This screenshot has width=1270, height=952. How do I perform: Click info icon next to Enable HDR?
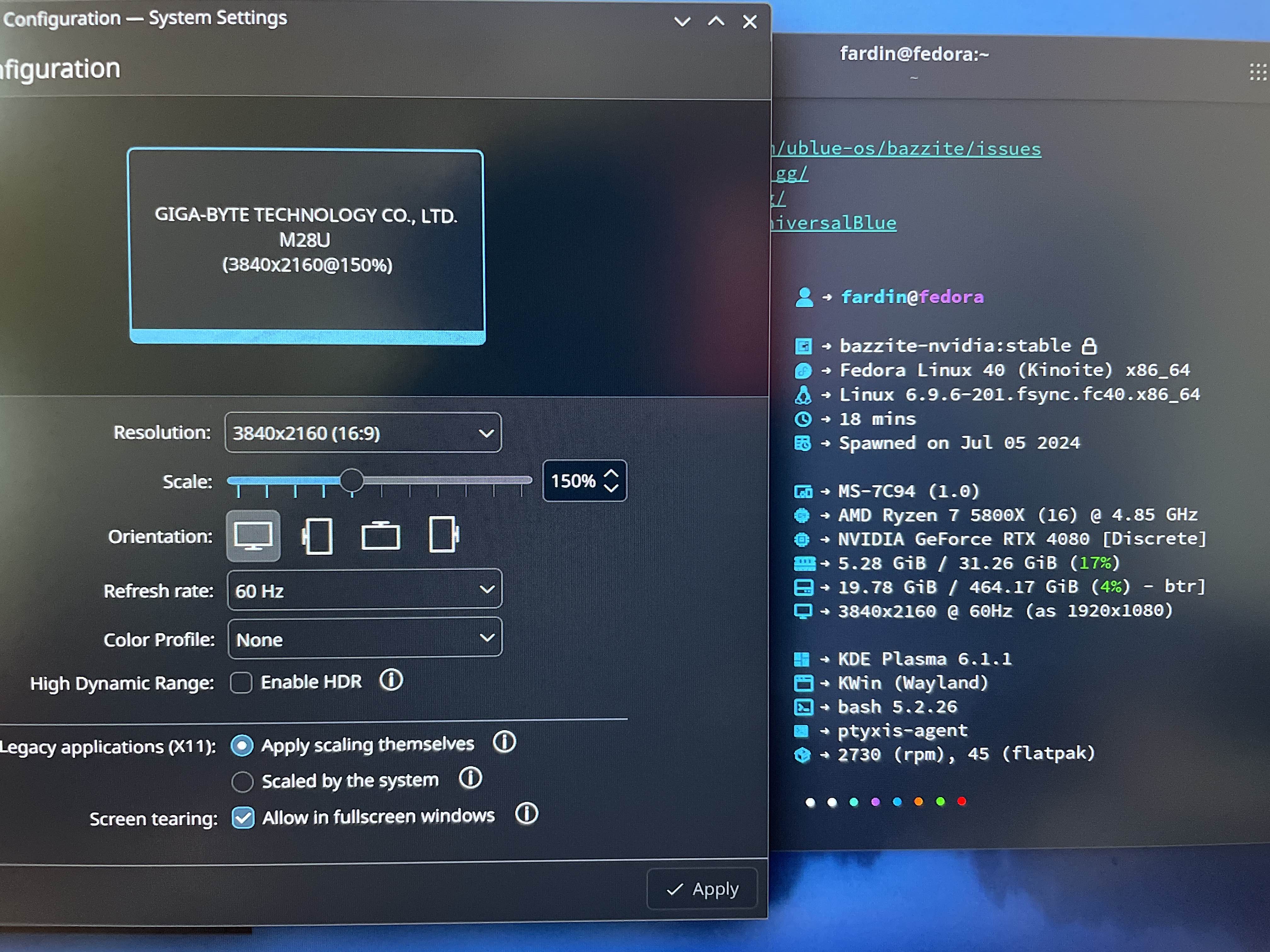tap(391, 681)
